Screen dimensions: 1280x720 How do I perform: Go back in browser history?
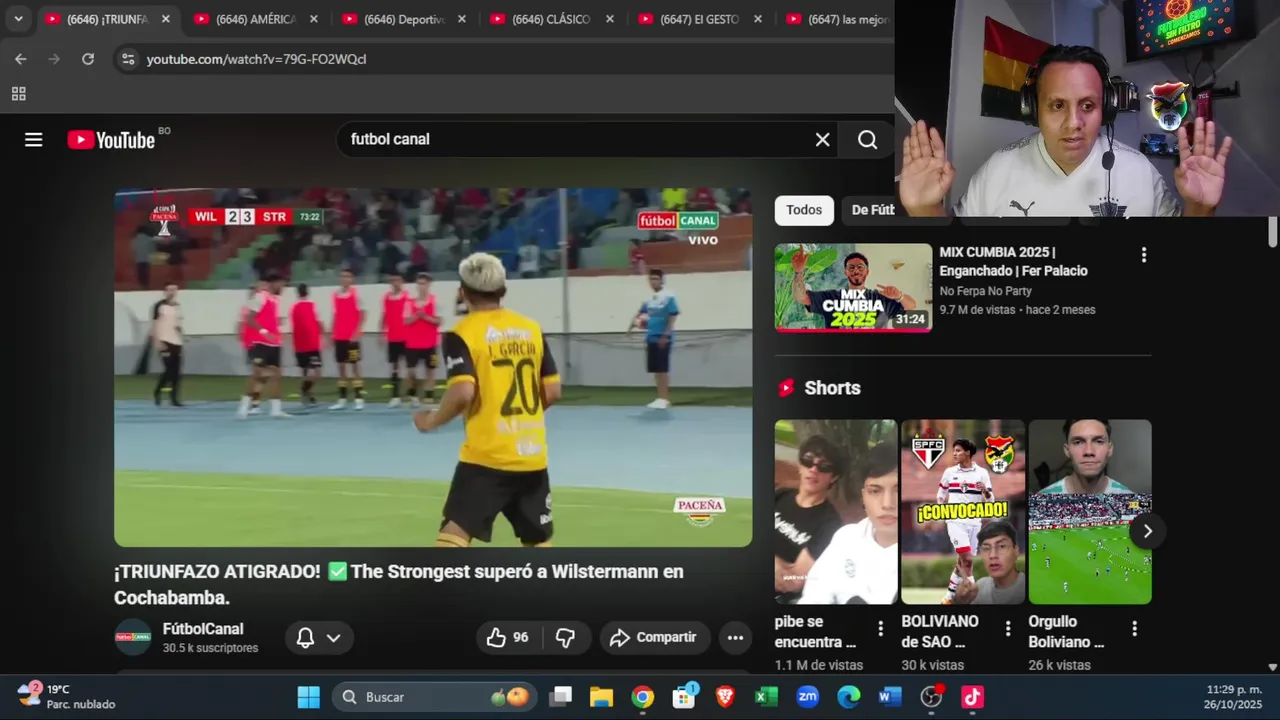coord(21,59)
